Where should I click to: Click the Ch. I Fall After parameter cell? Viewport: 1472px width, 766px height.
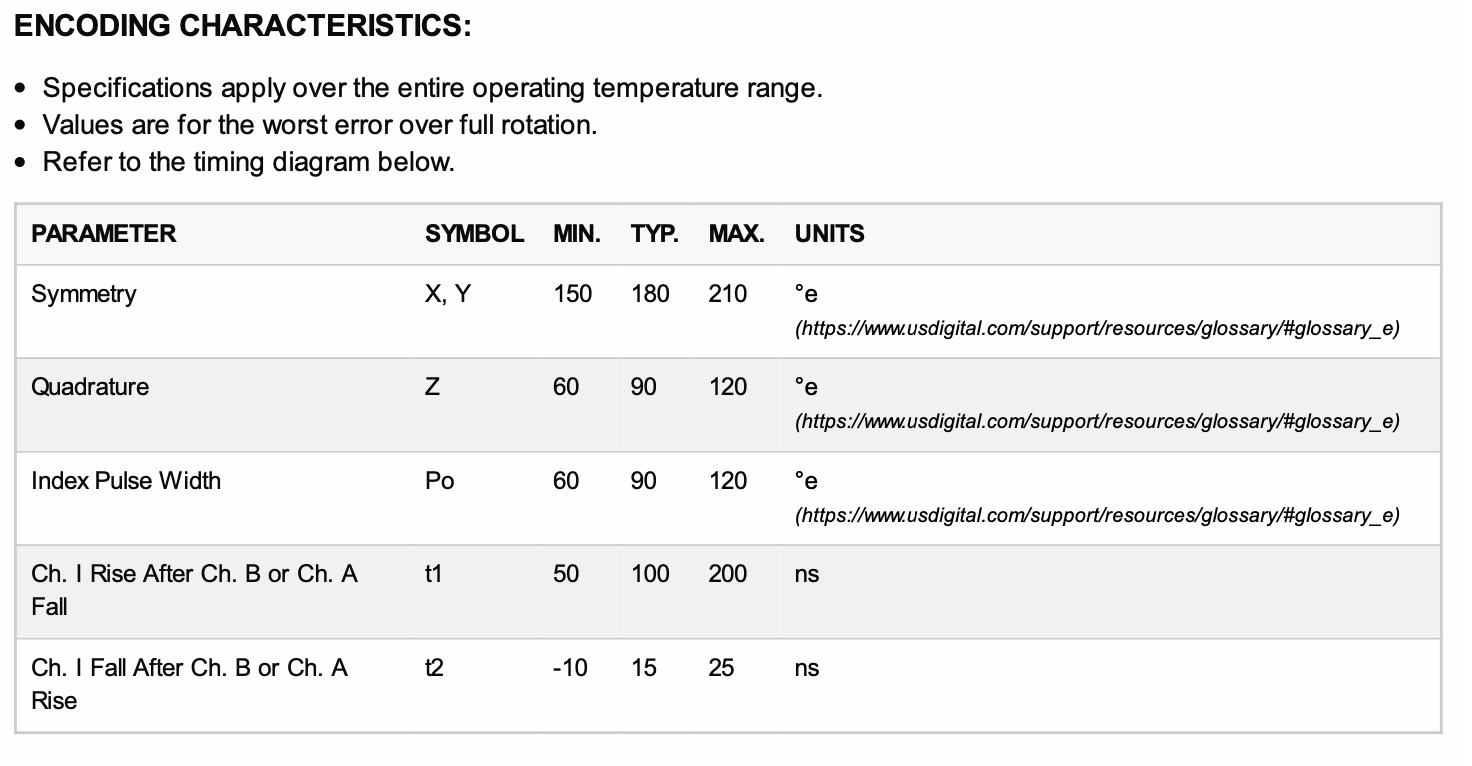(x=189, y=684)
